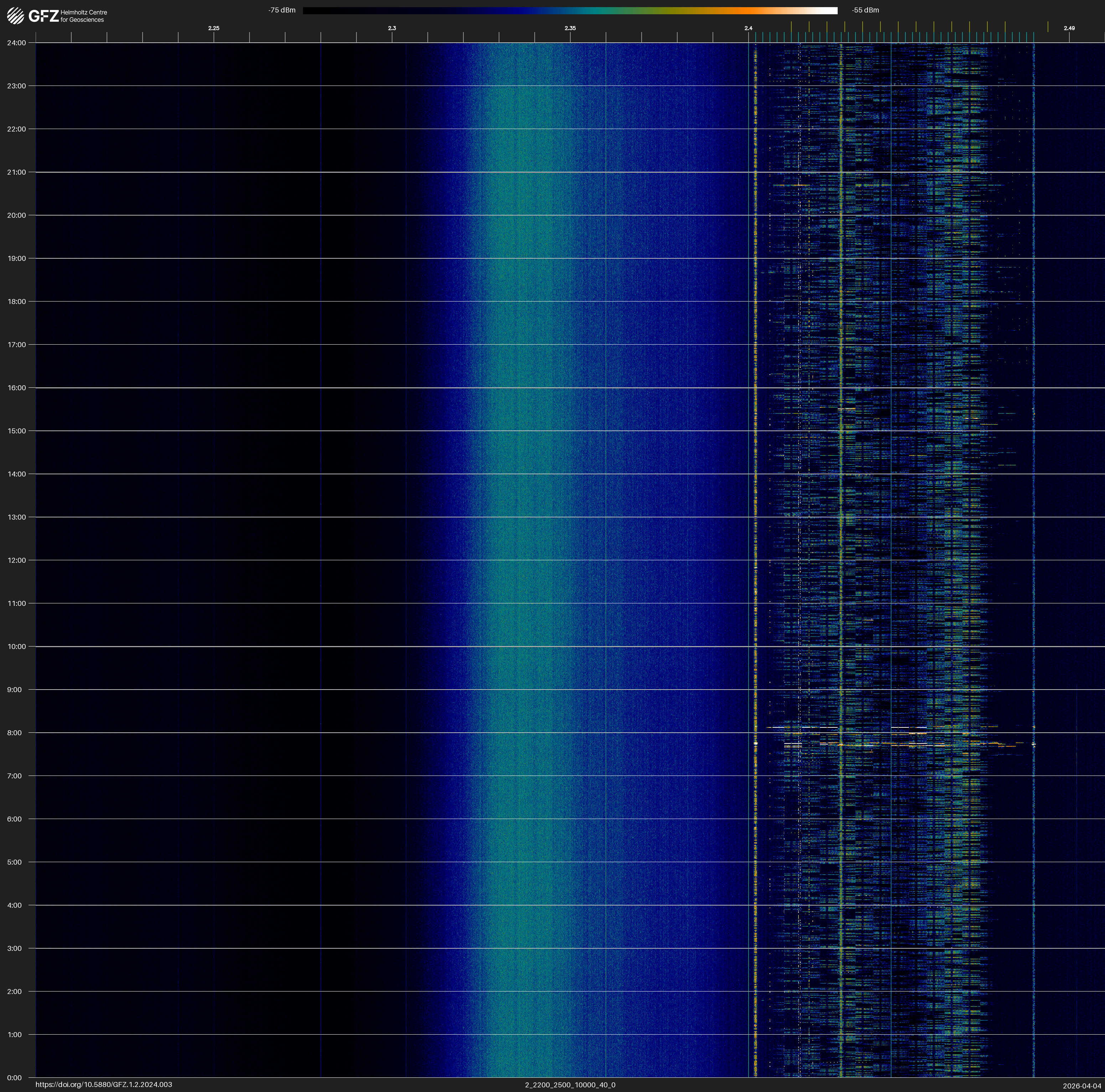Click the 4:00 time label
The width and height of the screenshot is (1105, 1092).
(x=14, y=905)
